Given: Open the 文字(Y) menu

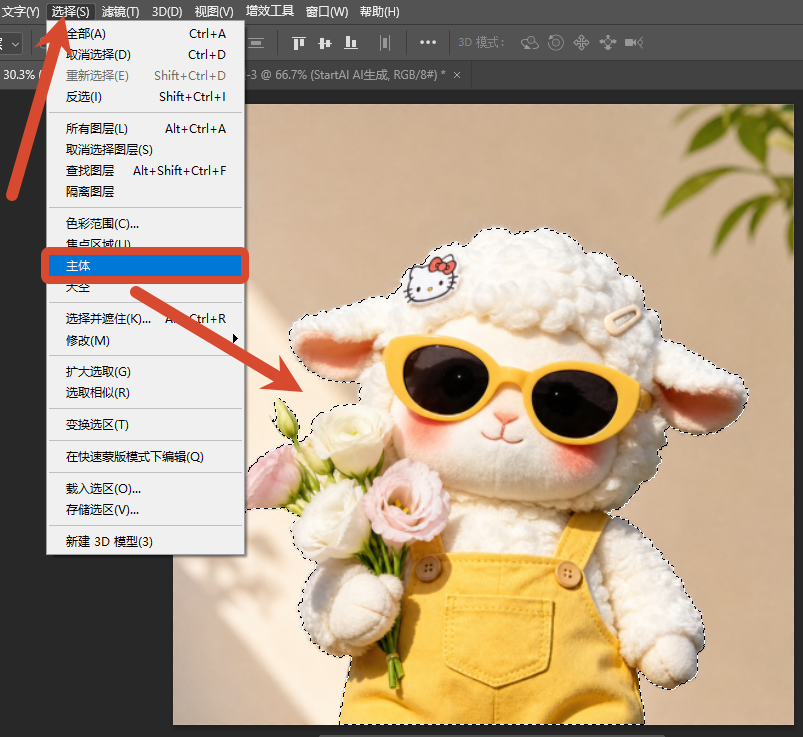Looking at the screenshot, I should [20, 11].
